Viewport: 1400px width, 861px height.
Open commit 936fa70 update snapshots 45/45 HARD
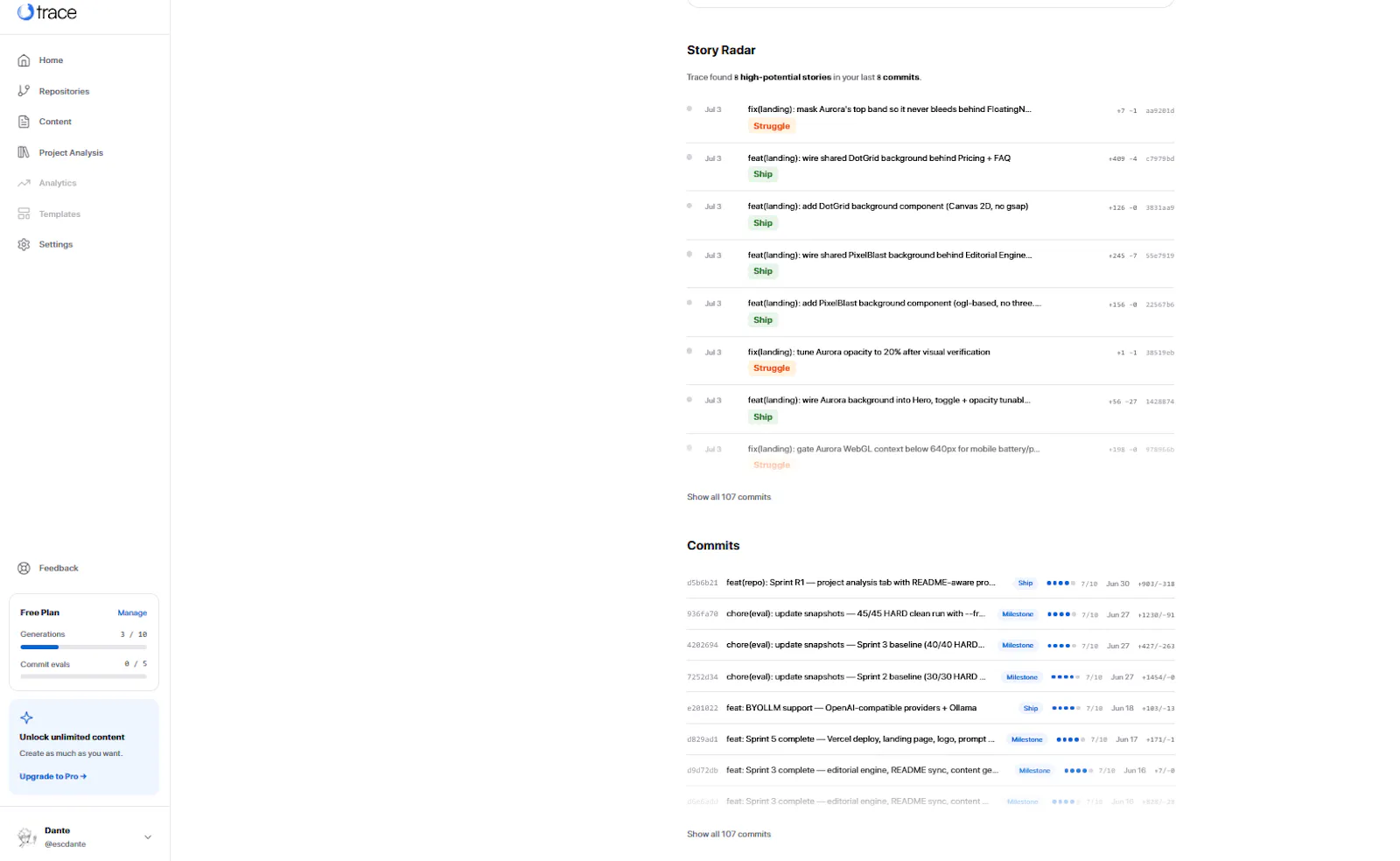pyautogui.click(x=855, y=614)
